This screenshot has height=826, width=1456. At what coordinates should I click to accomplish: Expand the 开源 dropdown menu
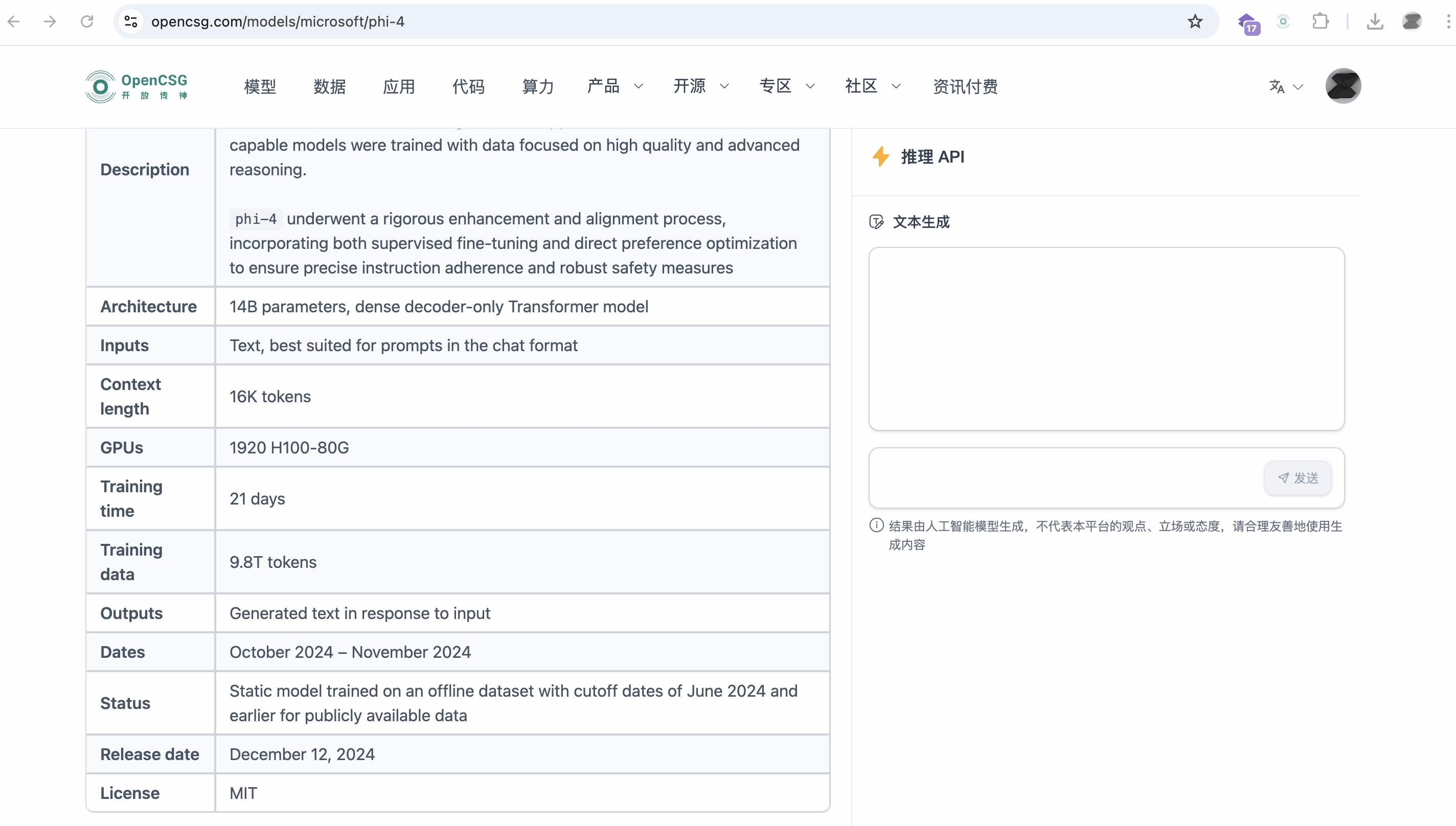(700, 86)
